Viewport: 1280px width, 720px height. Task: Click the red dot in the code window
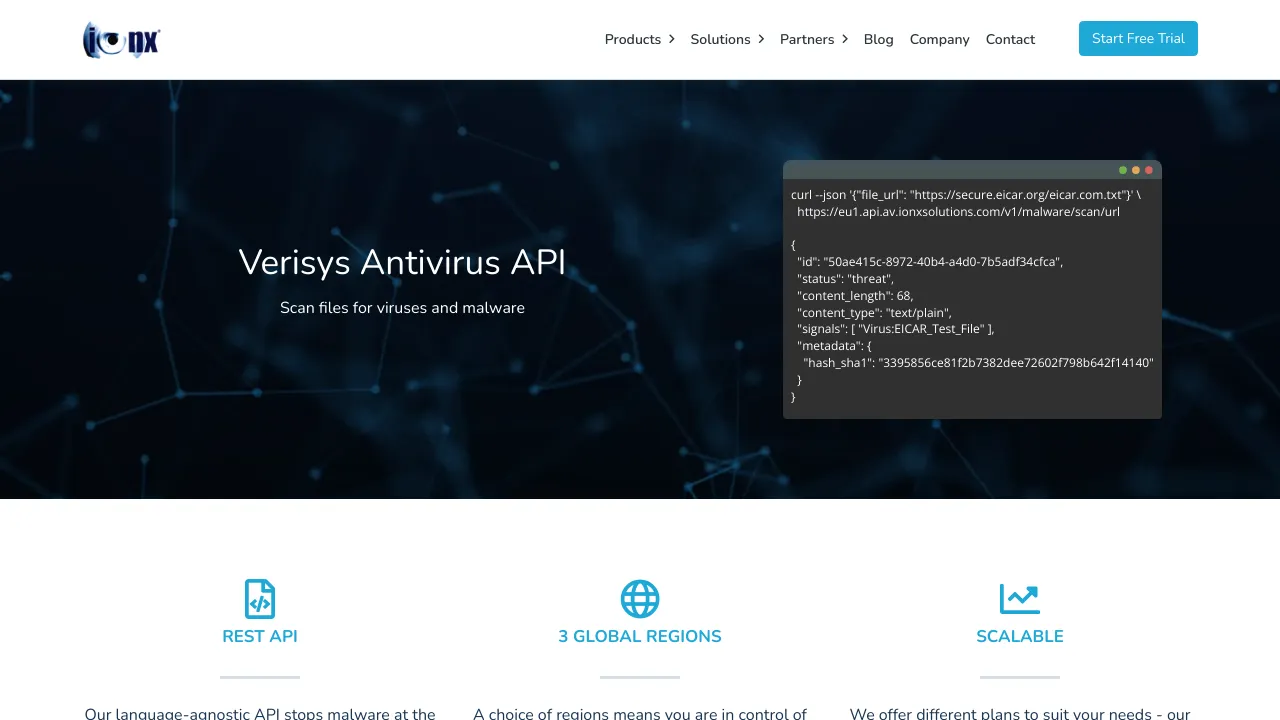coord(1149,170)
